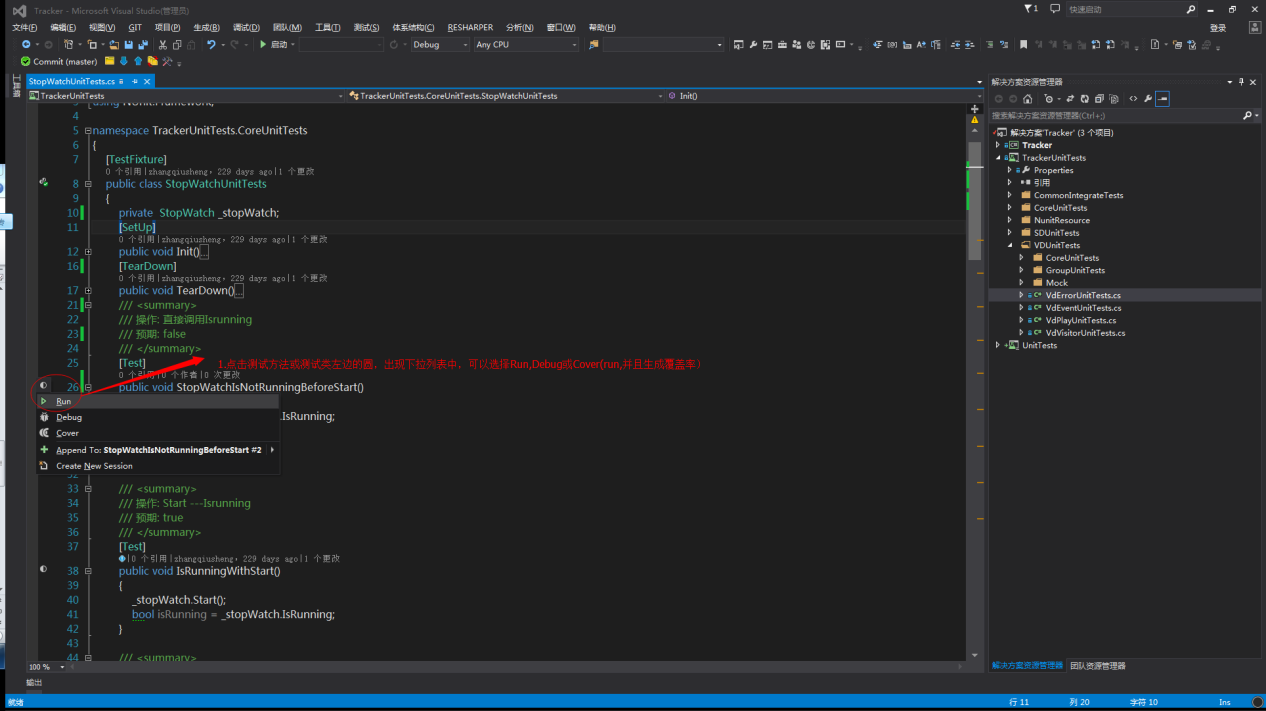Click the Save All toolbar icon
The height and width of the screenshot is (711, 1266).
point(143,45)
